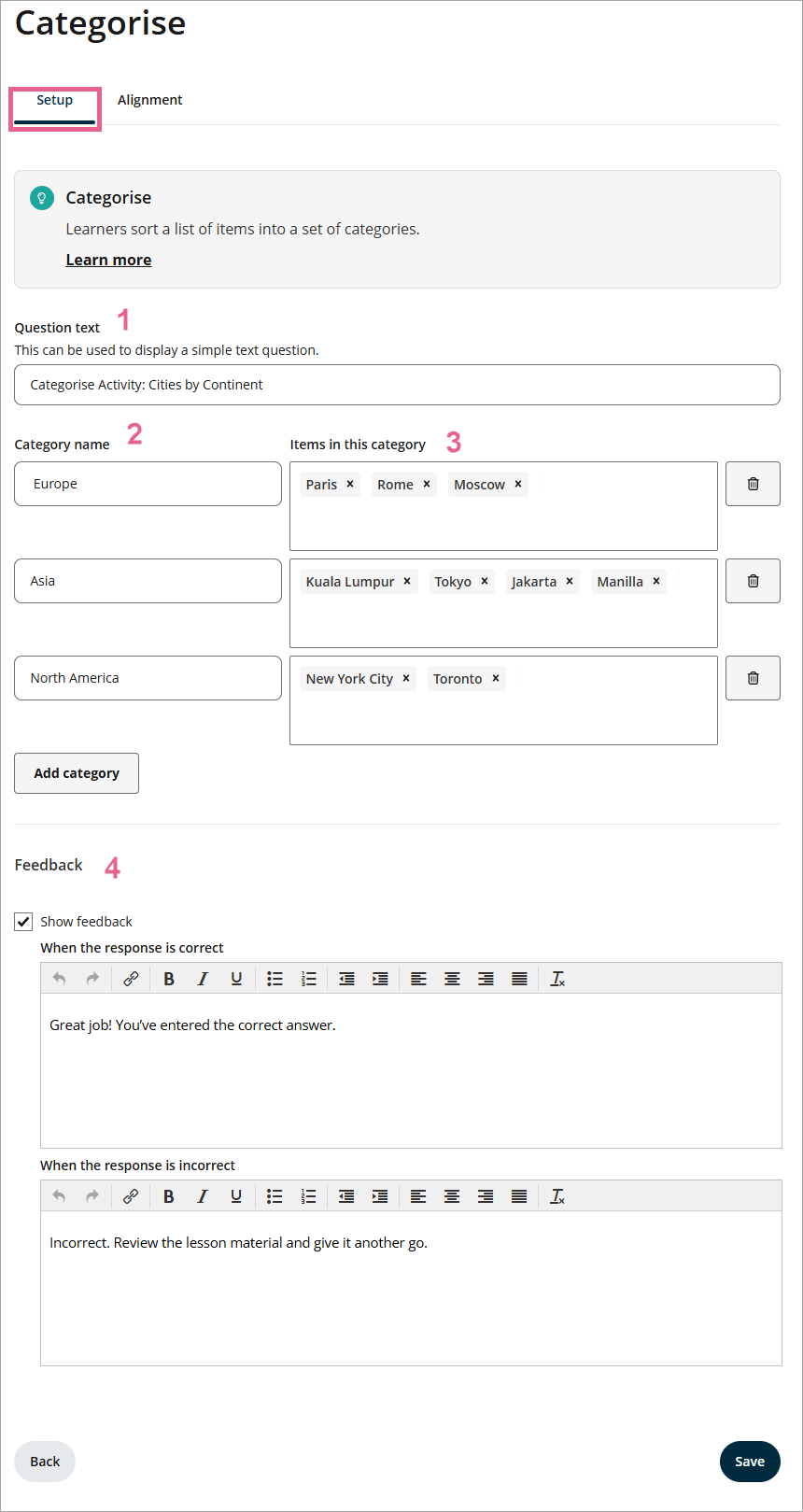Apply bulleted list in incorrect response editor

click(275, 1196)
